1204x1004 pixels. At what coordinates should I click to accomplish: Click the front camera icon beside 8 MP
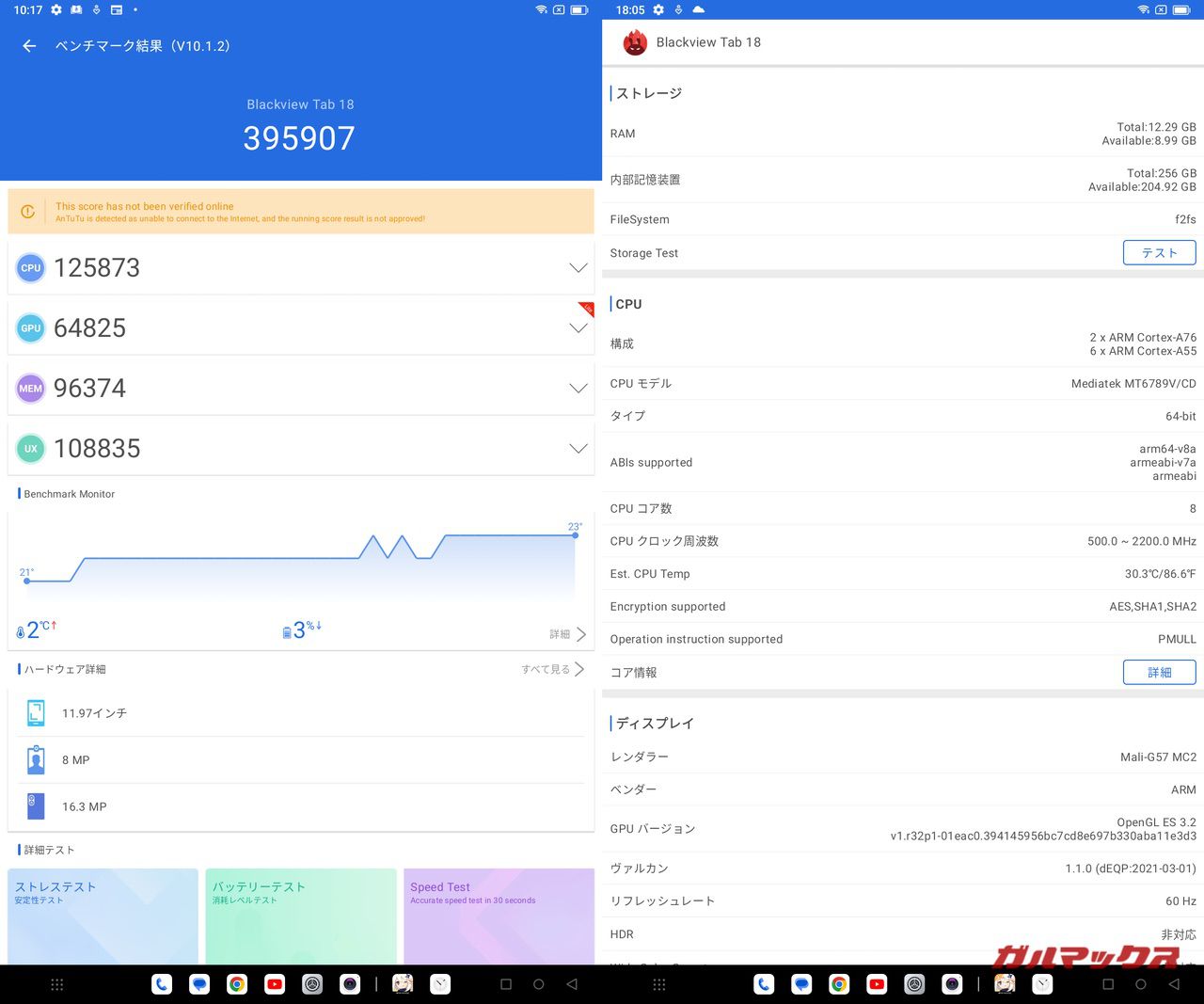click(x=36, y=759)
